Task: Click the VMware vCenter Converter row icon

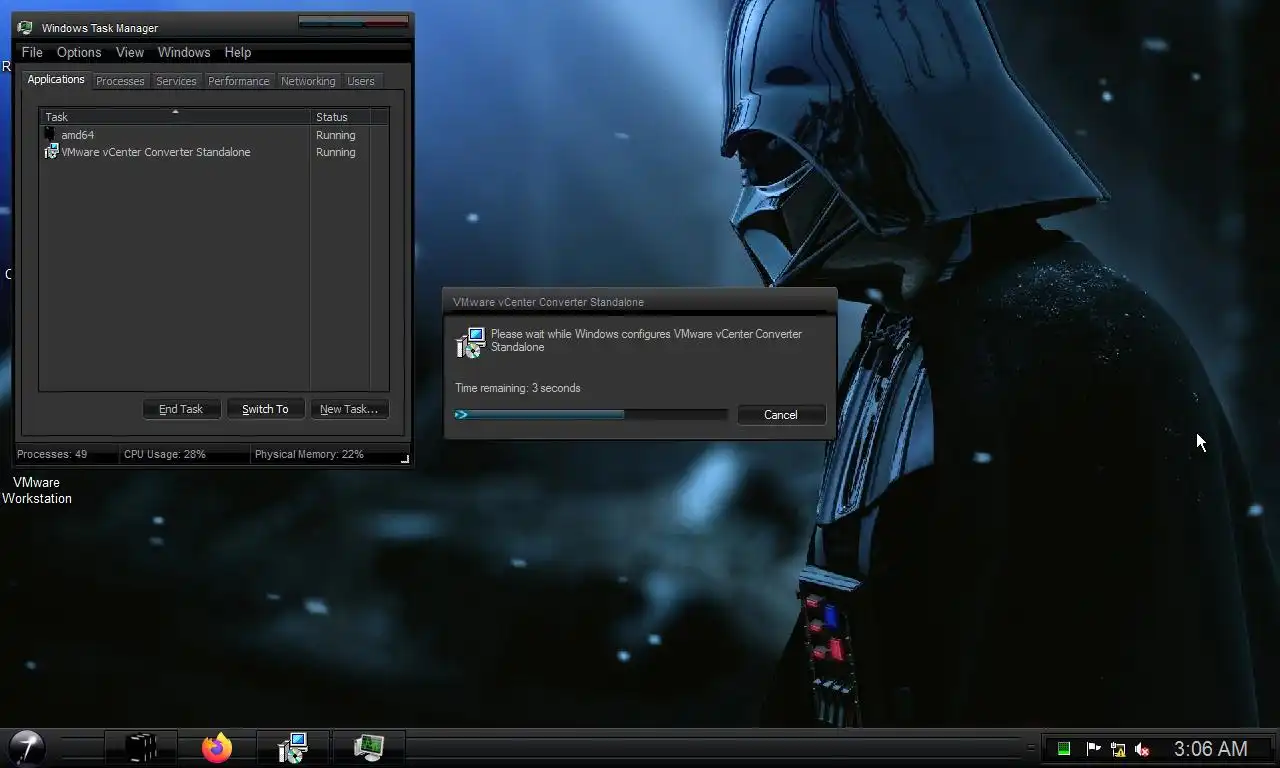Action: (x=51, y=152)
